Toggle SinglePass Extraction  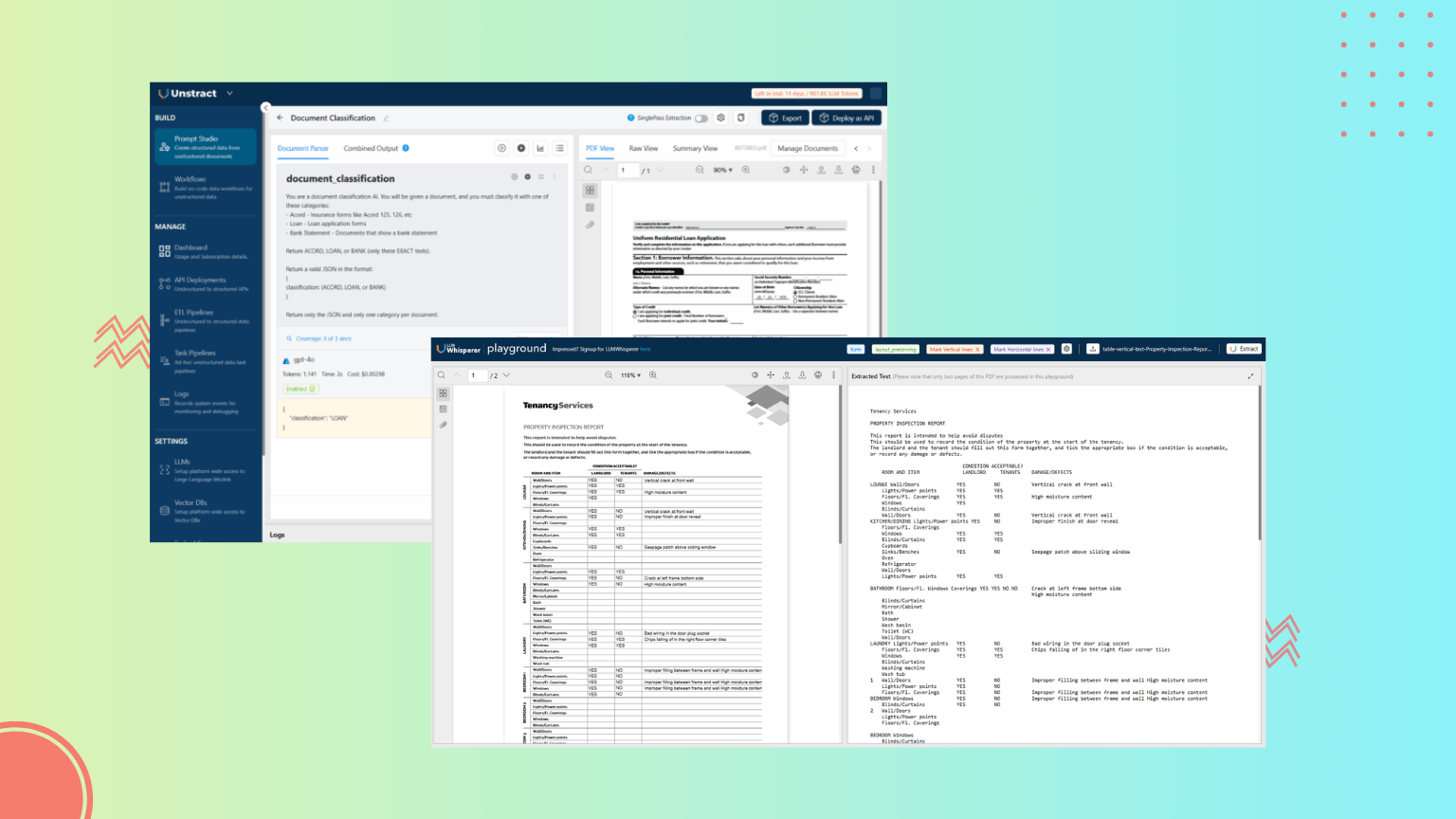[x=701, y=118]
